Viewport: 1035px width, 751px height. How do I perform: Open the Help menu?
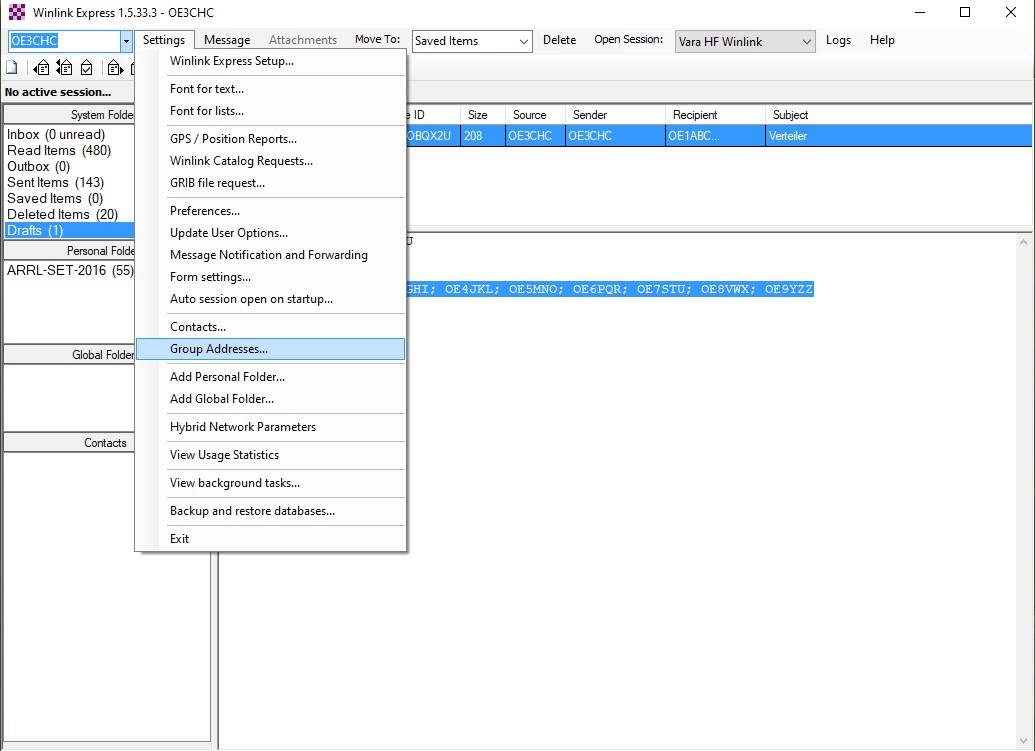click(x=882, y=40)
